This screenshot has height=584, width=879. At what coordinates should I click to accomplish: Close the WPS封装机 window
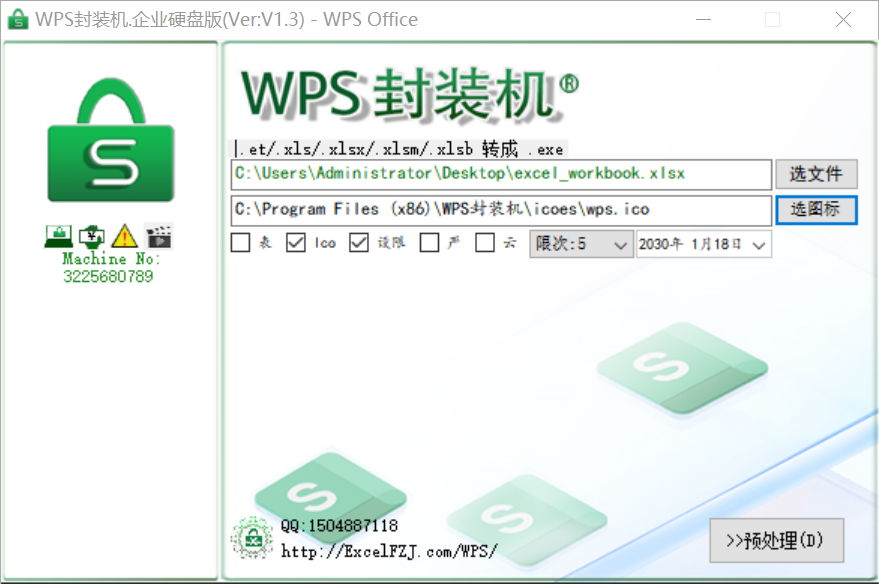843,20
